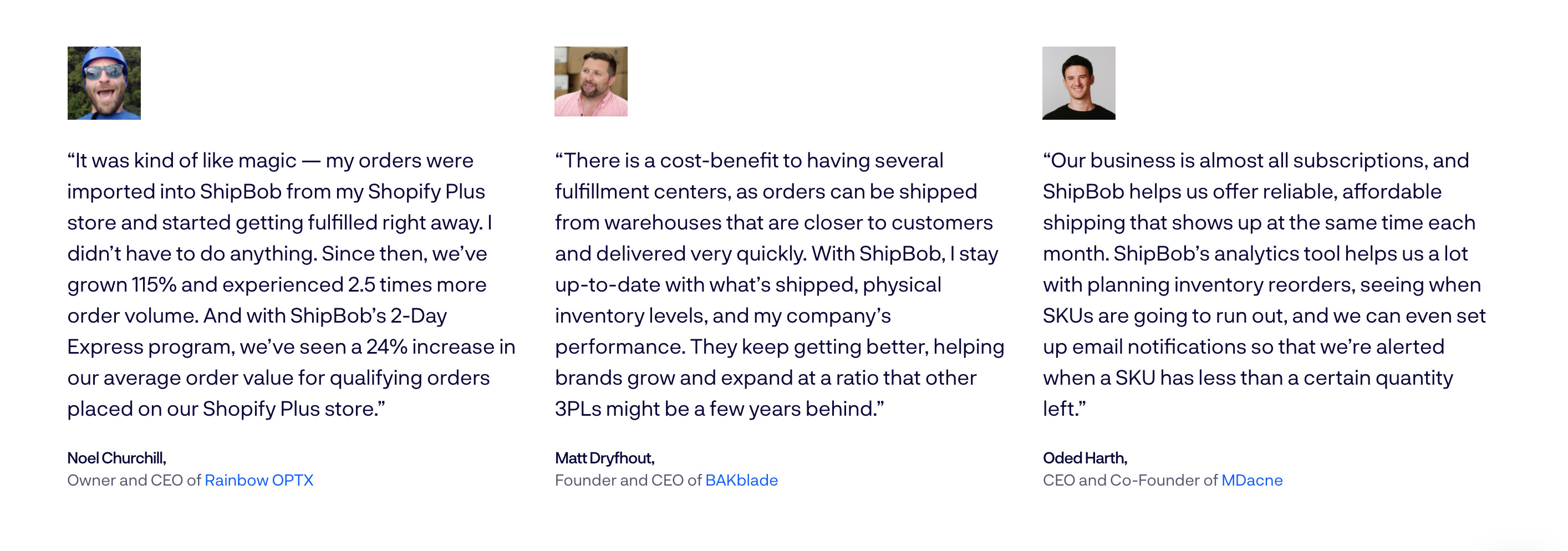
Task: Open the BAKblade company link
Action: 741,481
